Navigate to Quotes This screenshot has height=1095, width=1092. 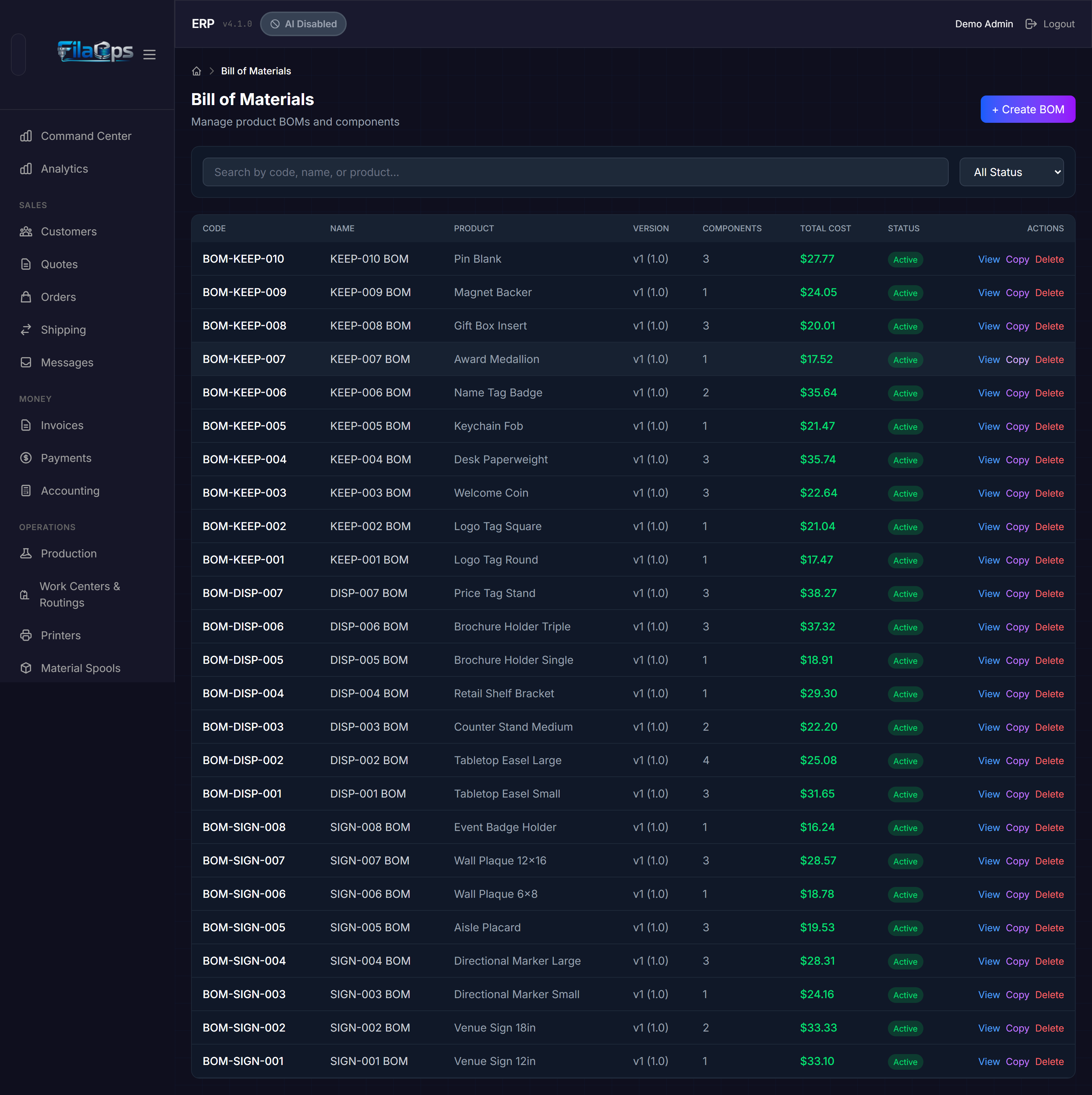59,264
